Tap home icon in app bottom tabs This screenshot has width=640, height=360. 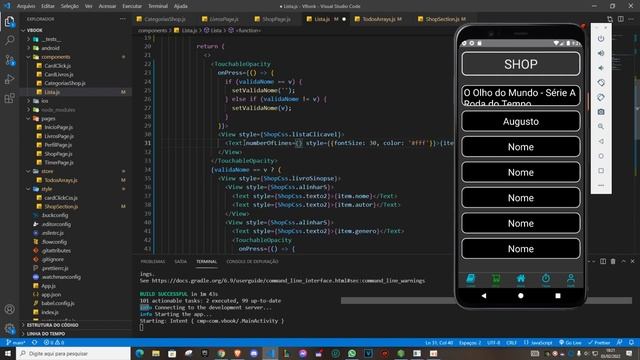tap(521, 279)
